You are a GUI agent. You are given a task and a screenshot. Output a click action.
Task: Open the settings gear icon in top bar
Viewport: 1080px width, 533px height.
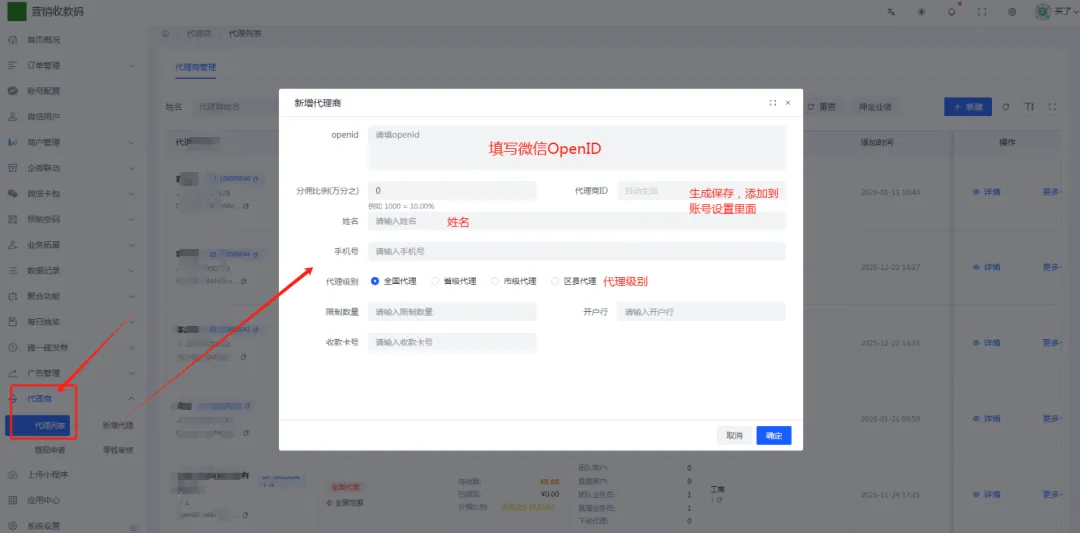(x=1012, y=12)
